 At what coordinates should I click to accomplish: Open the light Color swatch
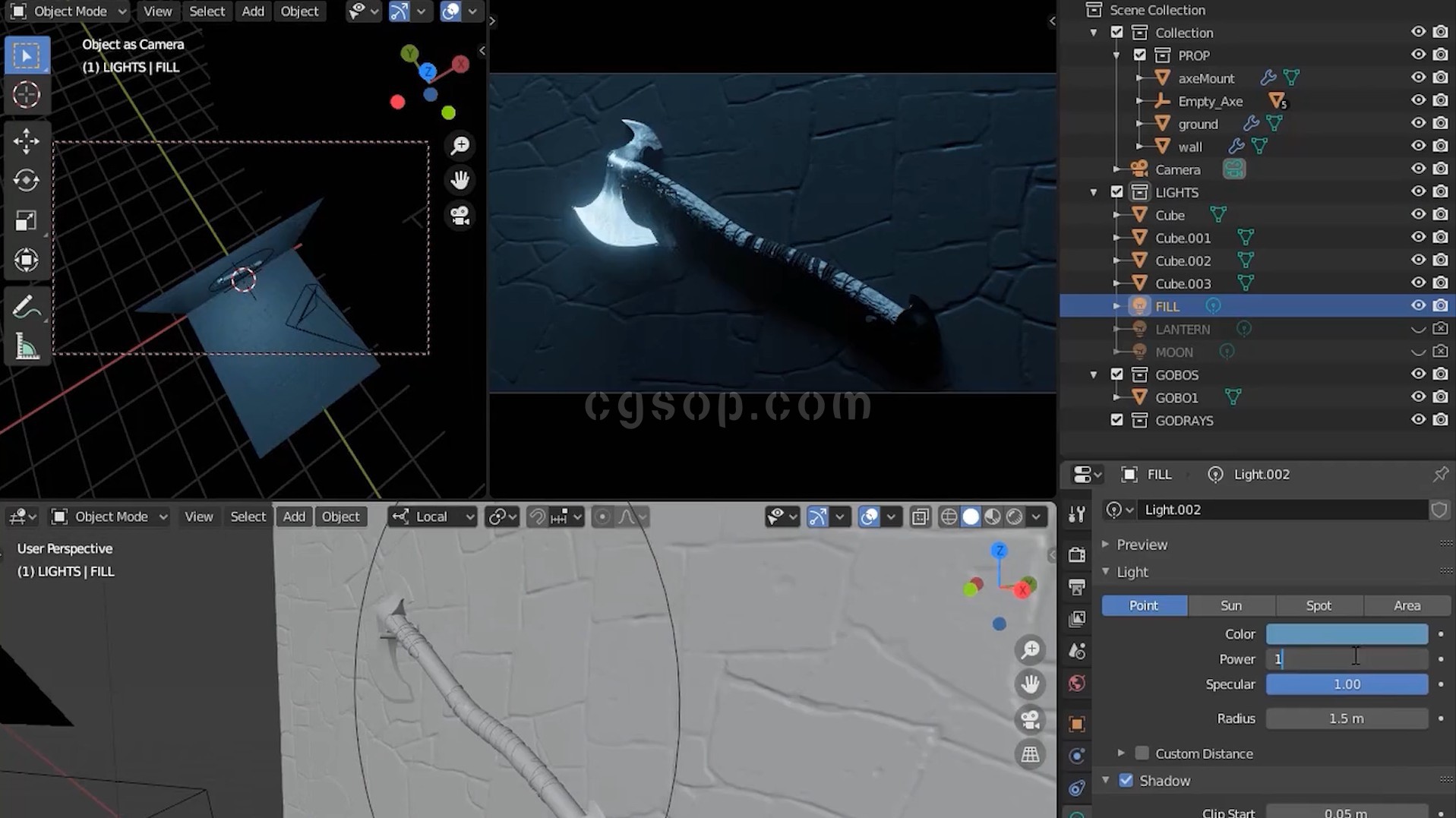[1347, 634]
